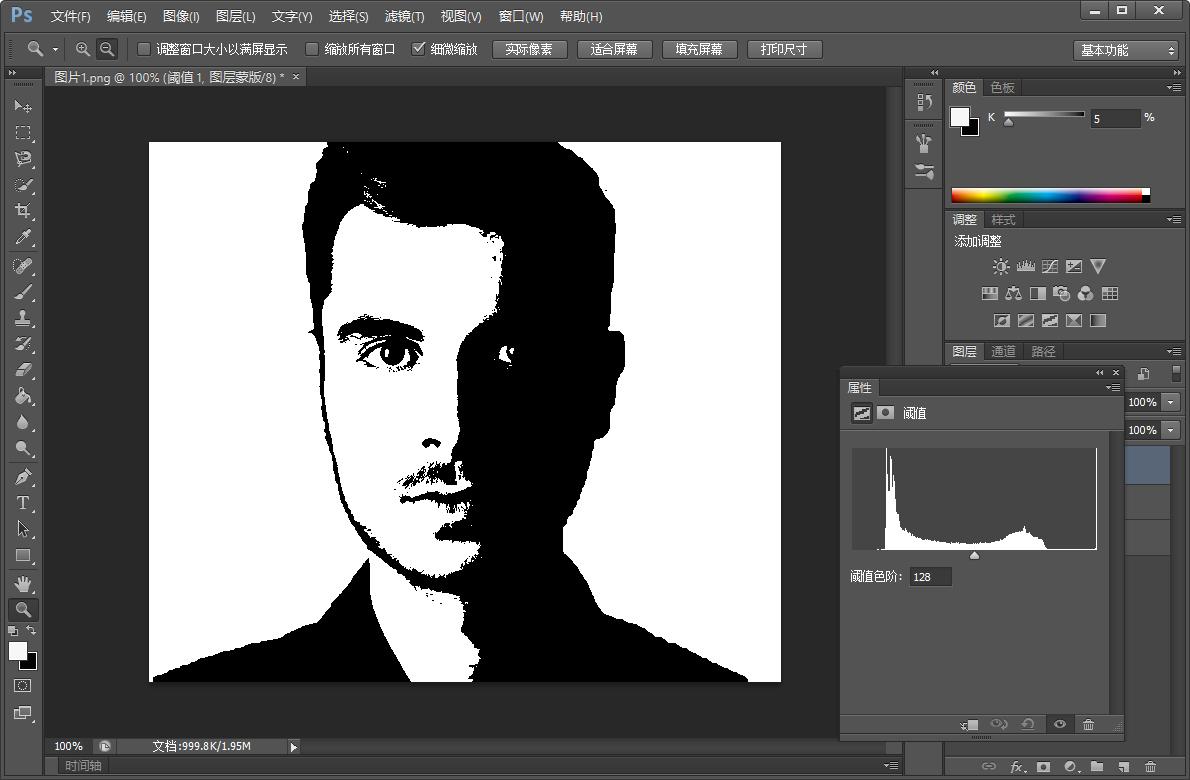
Task: Choose the Eraser tool
Action: tap(23, 370)
